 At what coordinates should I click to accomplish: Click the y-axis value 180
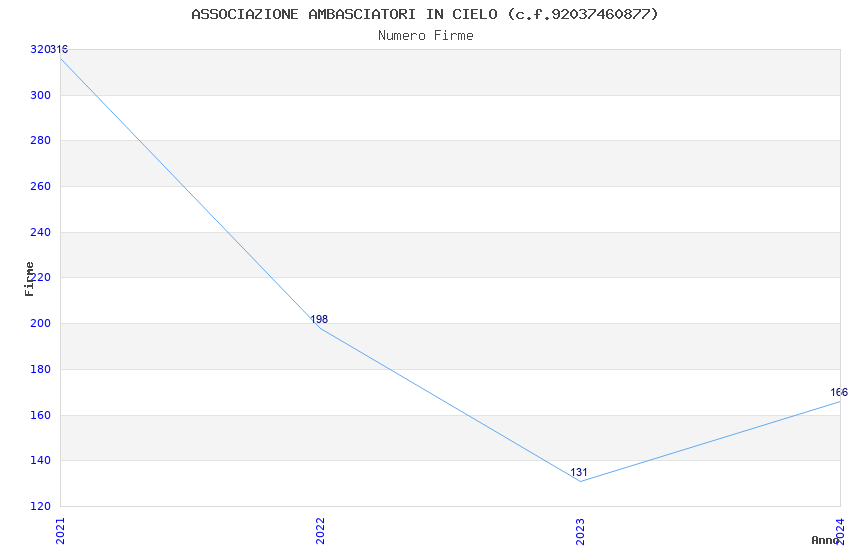pyautogui.click(x=41, y=369)
